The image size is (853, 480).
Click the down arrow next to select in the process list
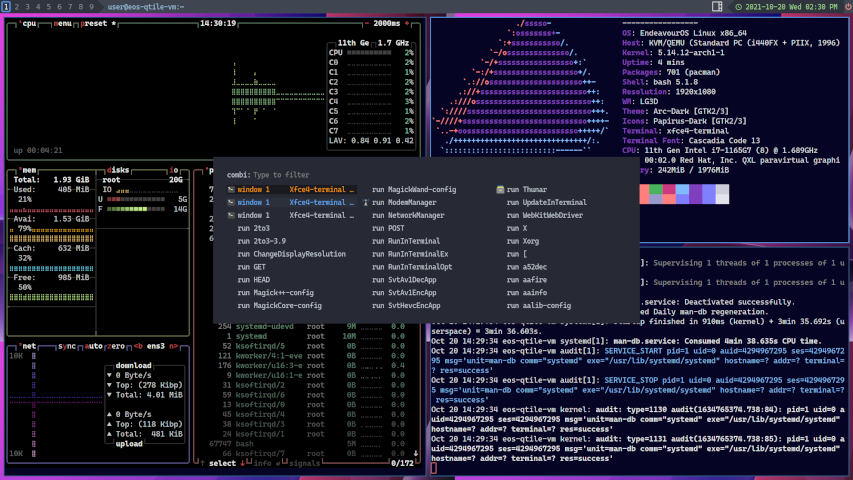[244, 463]
